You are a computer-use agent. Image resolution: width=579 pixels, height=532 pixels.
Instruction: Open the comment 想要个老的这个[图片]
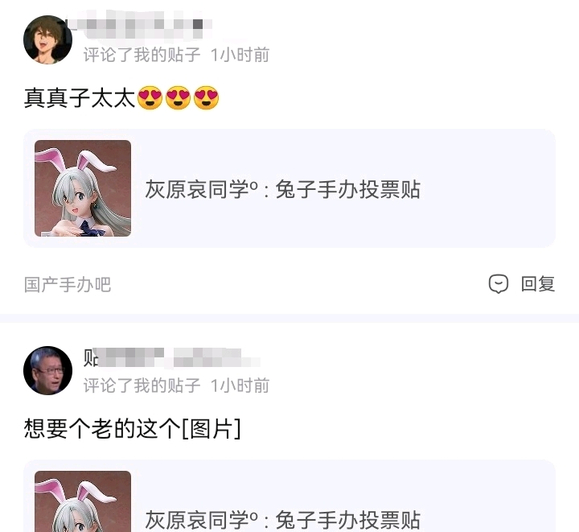coord(132,429)
